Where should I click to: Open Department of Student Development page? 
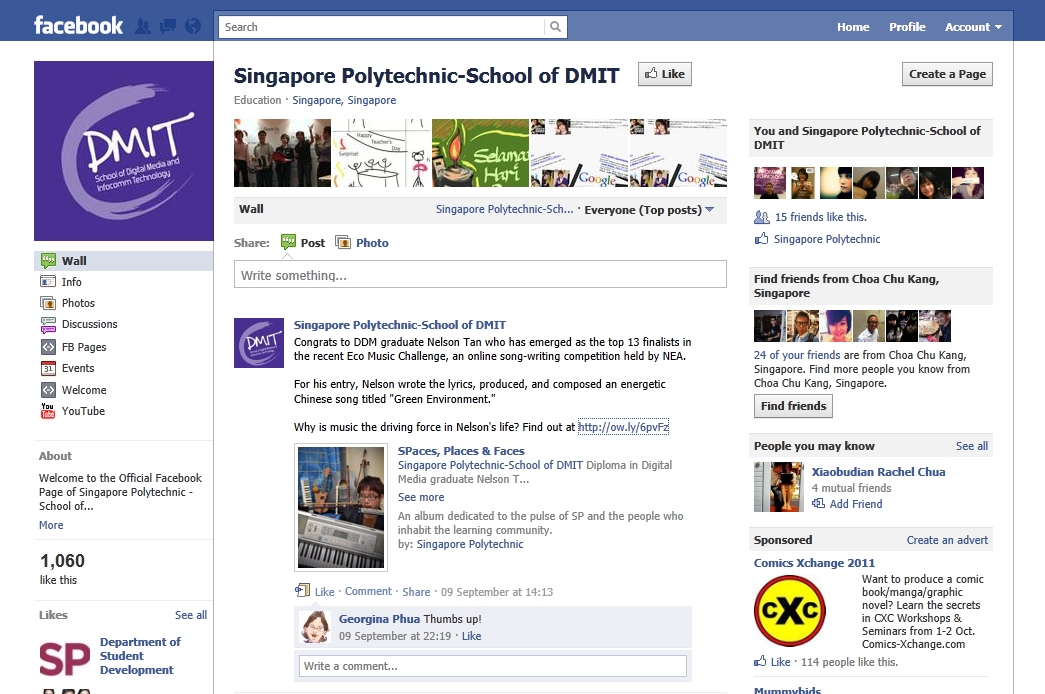click(140, 656)
